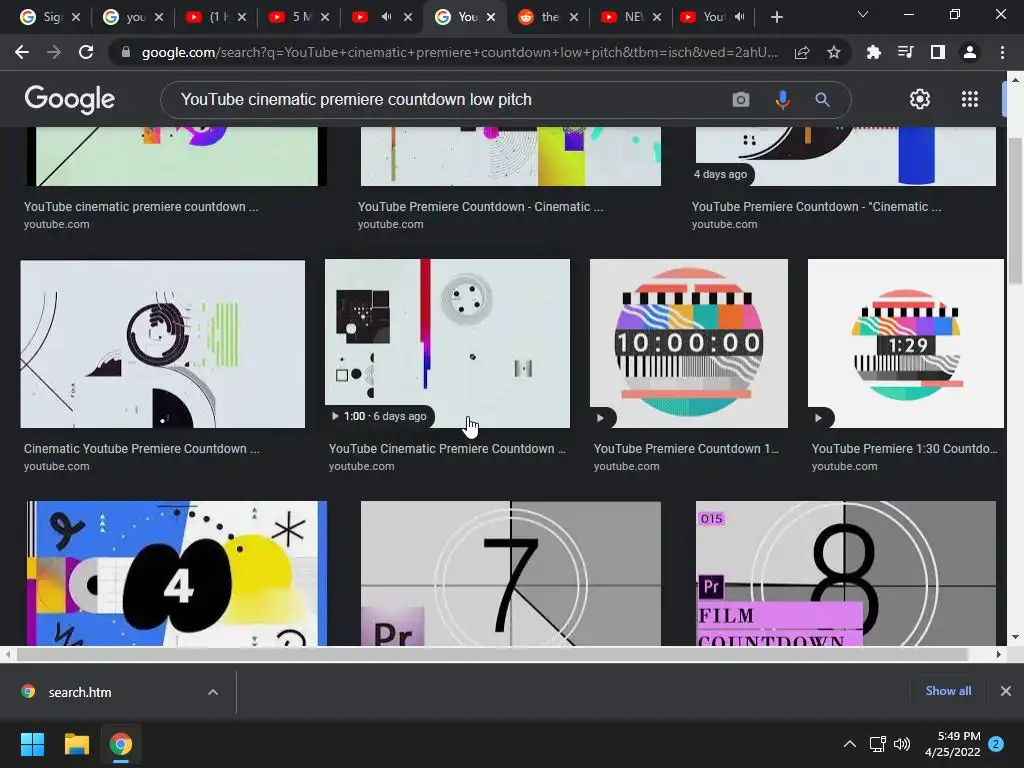View site security lock info

(126, 52)
